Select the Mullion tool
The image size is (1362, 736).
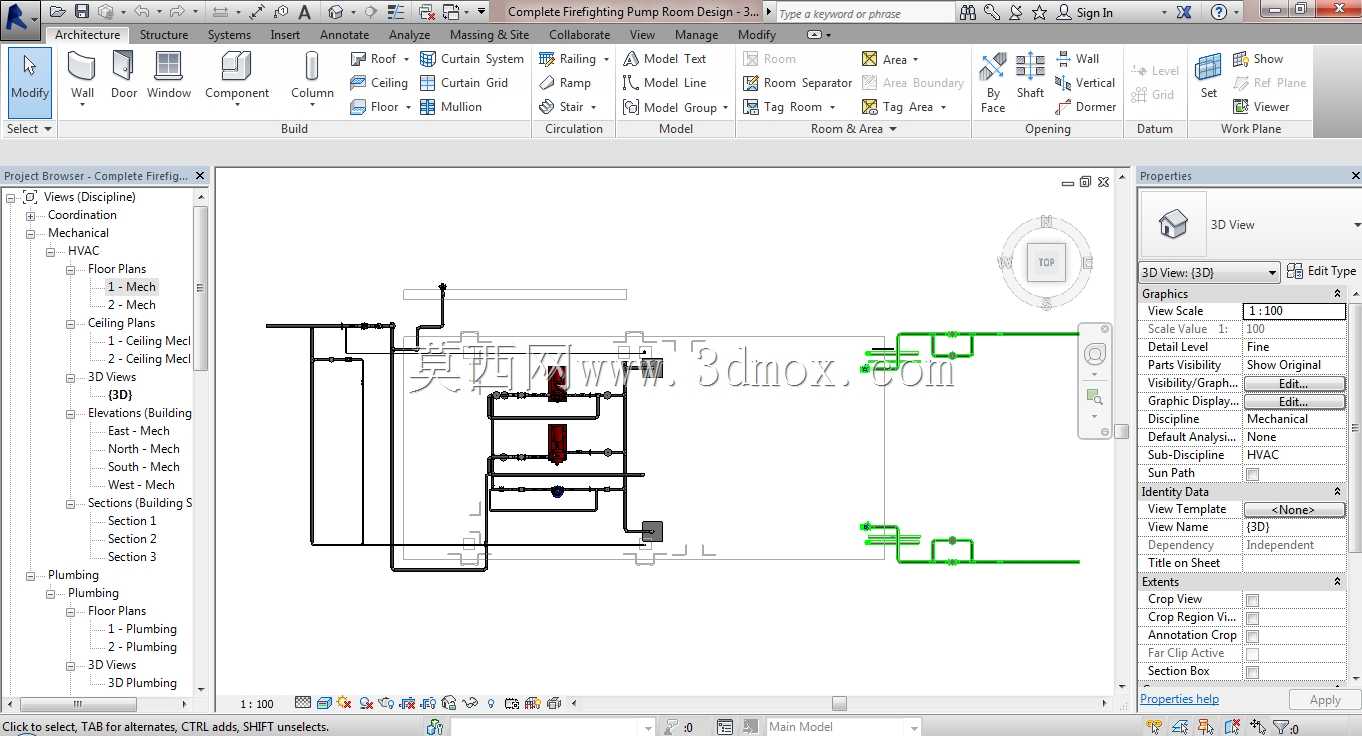pyautogui.click(x=451, y=107)
